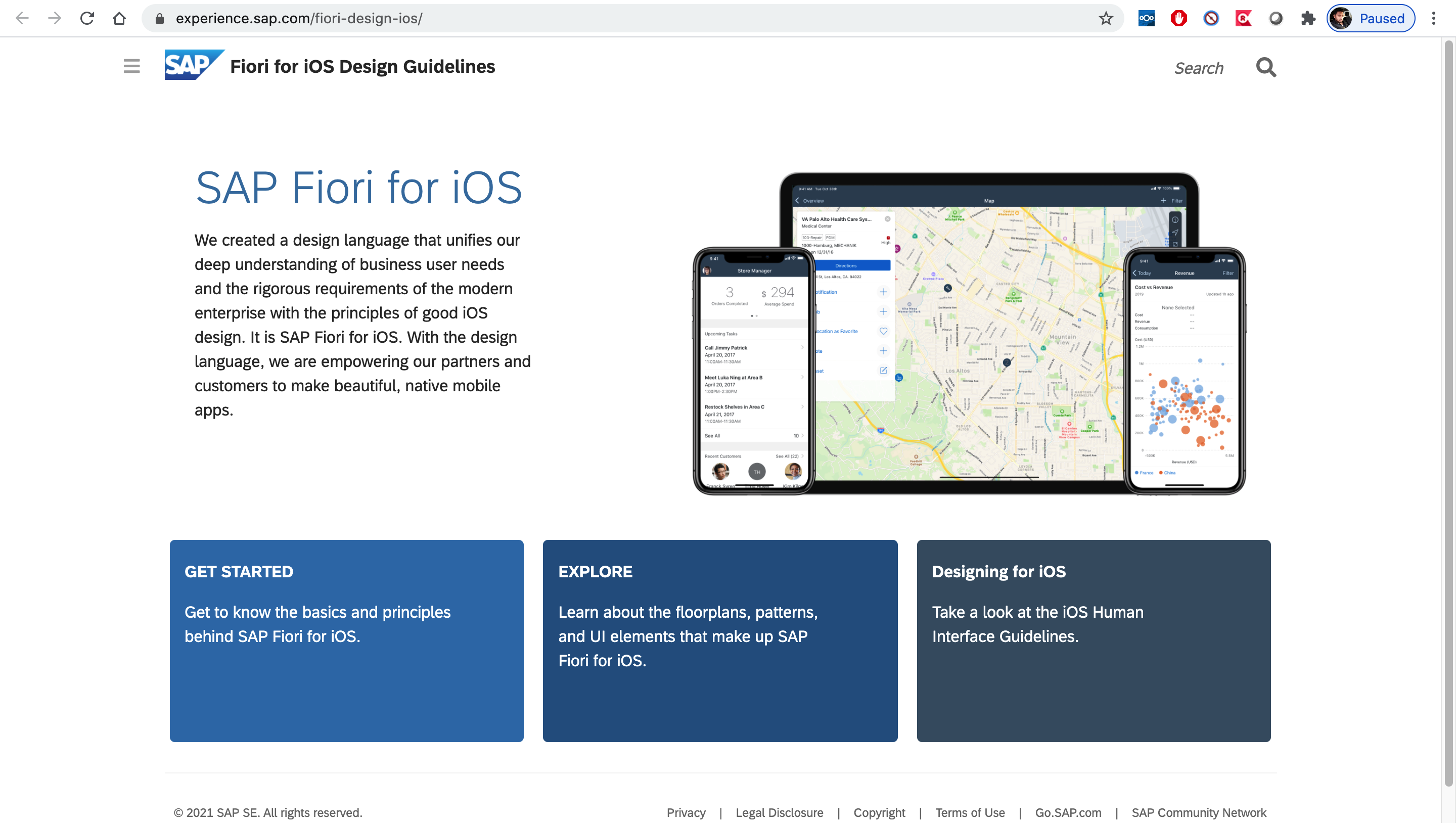Click the address bar to edit URL
Image resolution: width=1456 pixels, height=824 pixels.
pyautogui.click(x=396, y=18)
